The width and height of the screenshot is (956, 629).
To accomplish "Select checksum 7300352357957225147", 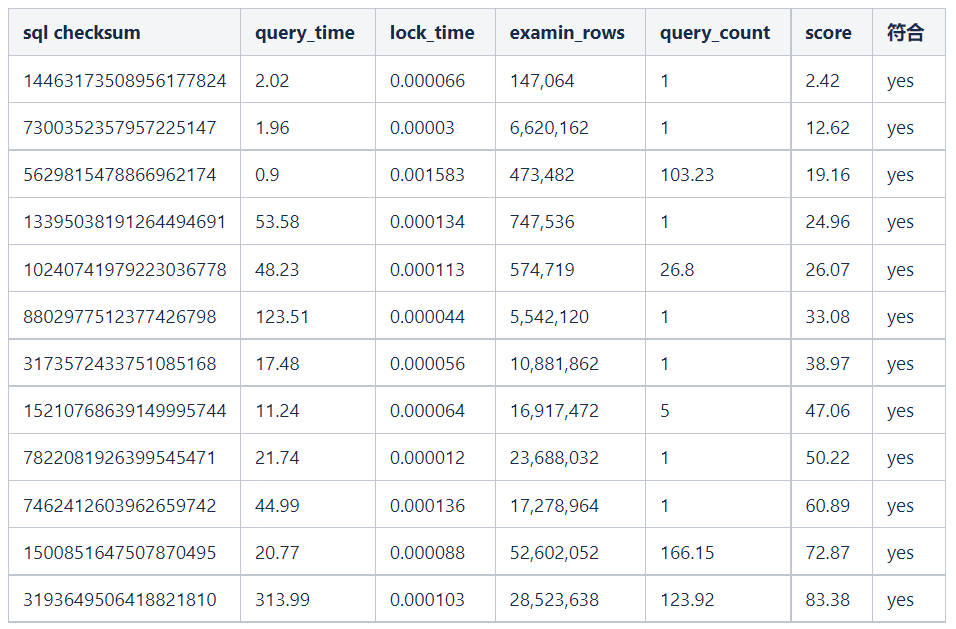I will pyautogui.click(x=120, y=127).
